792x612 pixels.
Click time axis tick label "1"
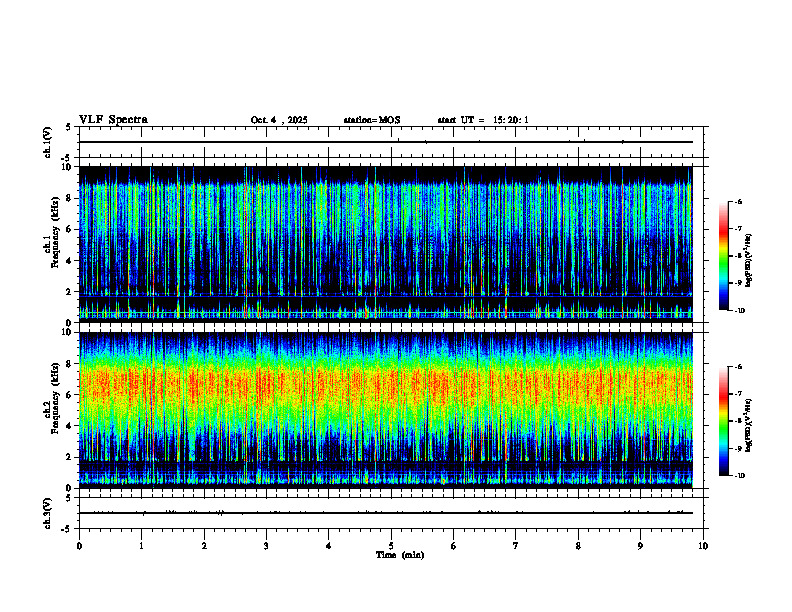141,546
